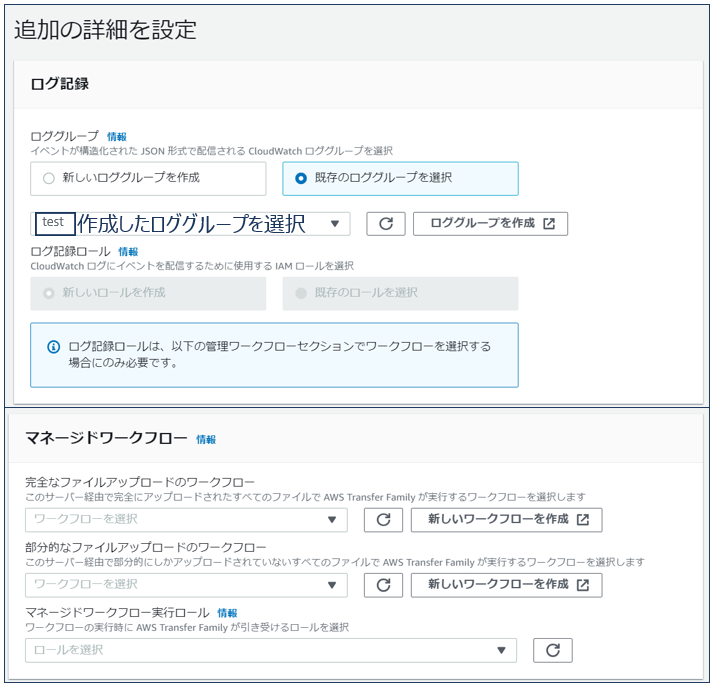Open 情報 link next to ログ記録ロール
The width and height of the screenshot is (713, 686).
128,251
